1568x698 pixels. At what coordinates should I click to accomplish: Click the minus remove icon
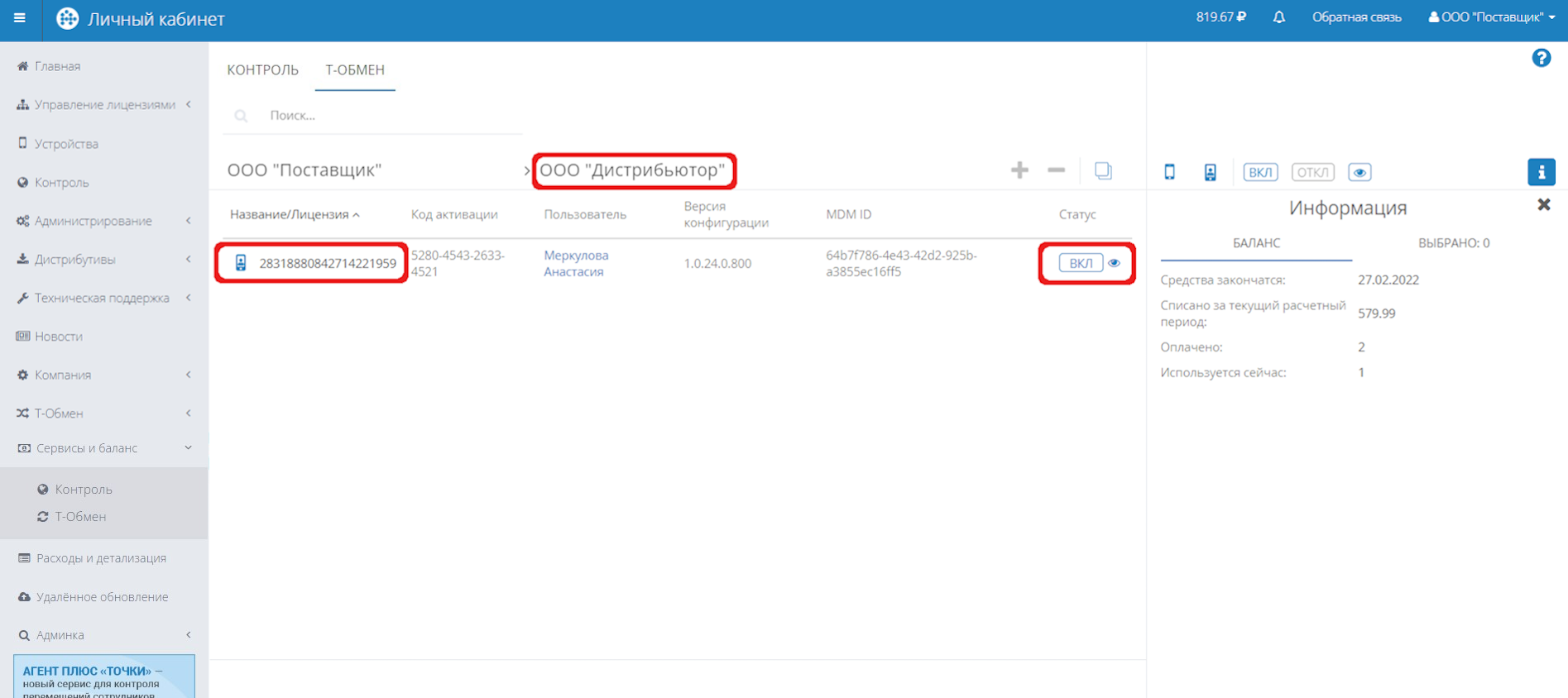point(1056,170)
